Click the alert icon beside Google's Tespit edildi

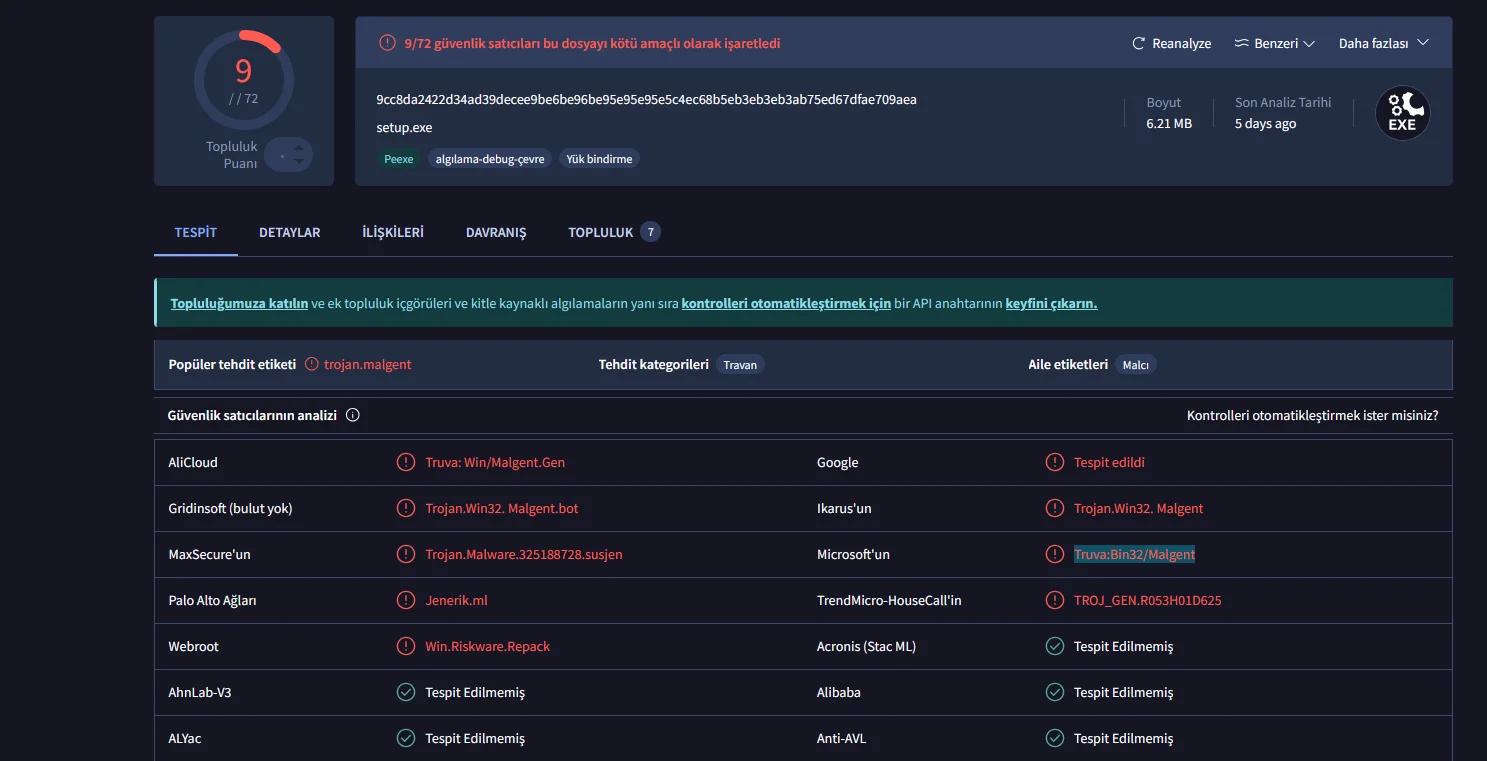coord(1054,462)
